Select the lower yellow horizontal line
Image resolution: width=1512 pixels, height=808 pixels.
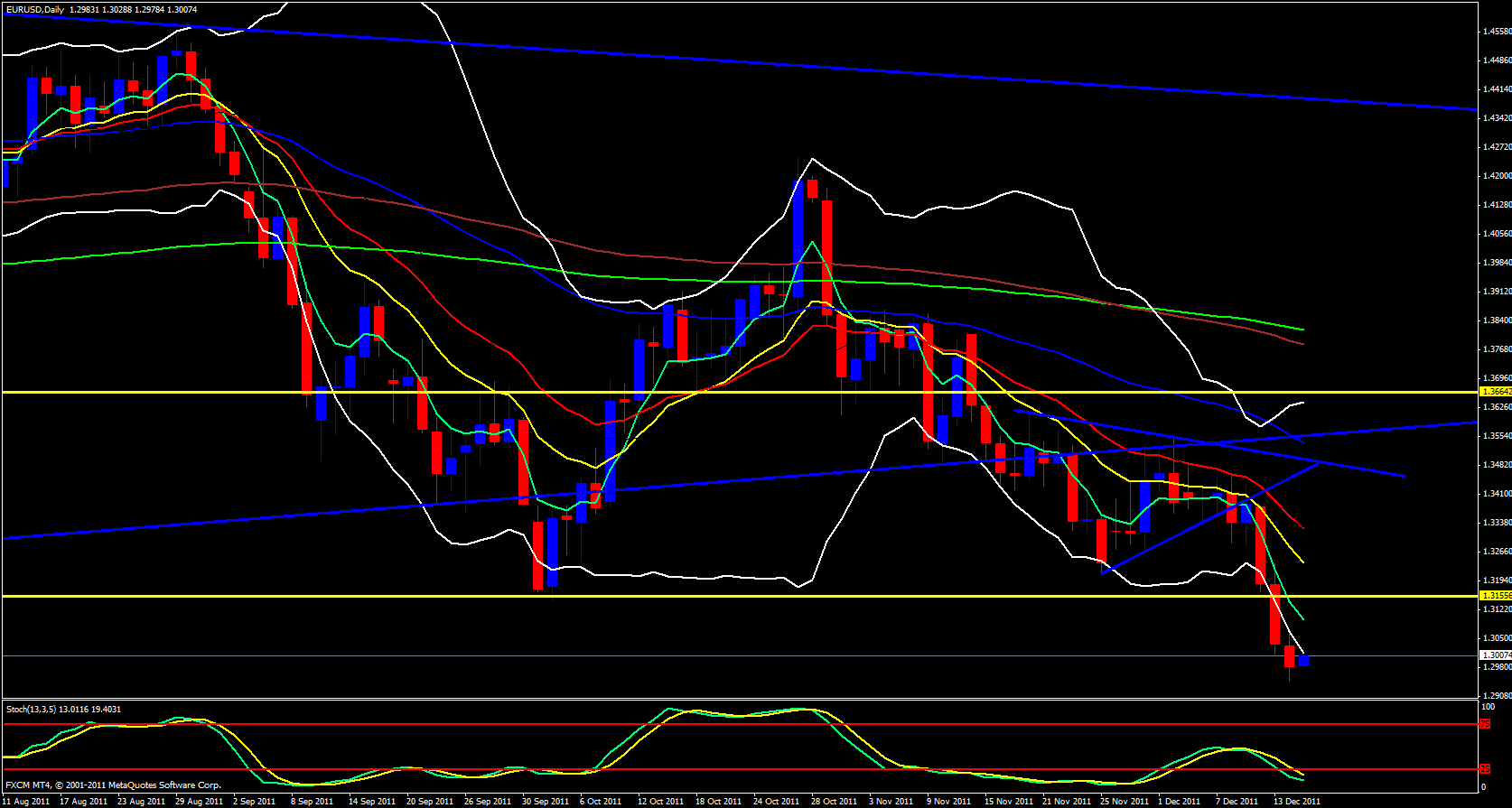click(723, 596)
